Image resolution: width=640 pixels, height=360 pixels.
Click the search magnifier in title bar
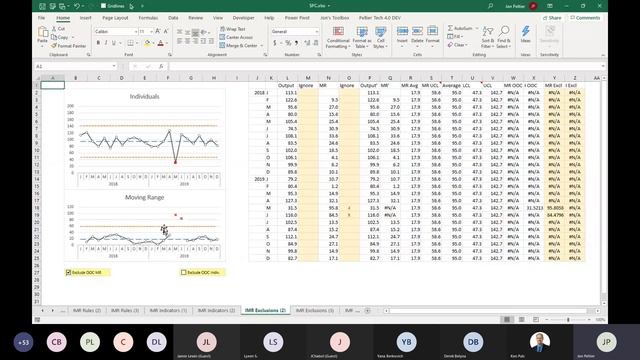click(x=490, y=6)
